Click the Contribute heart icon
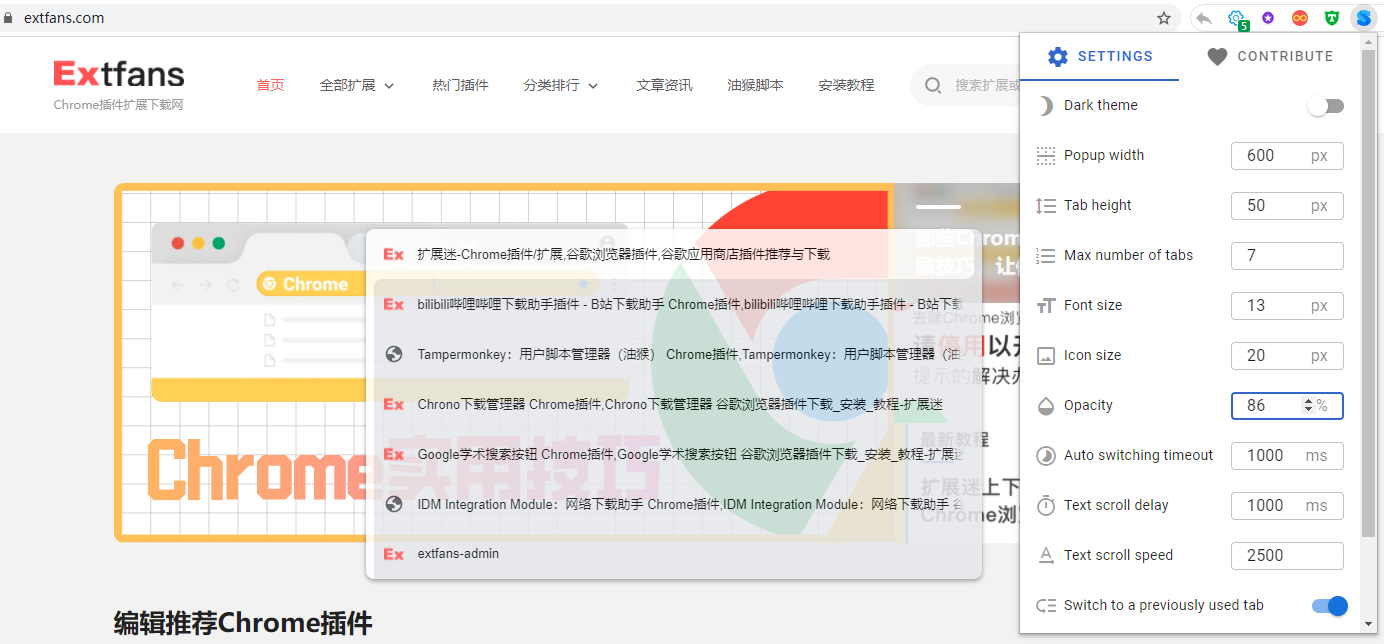Image resolution: width=1384 pixels, height=644 pixels. point(1217,57)
